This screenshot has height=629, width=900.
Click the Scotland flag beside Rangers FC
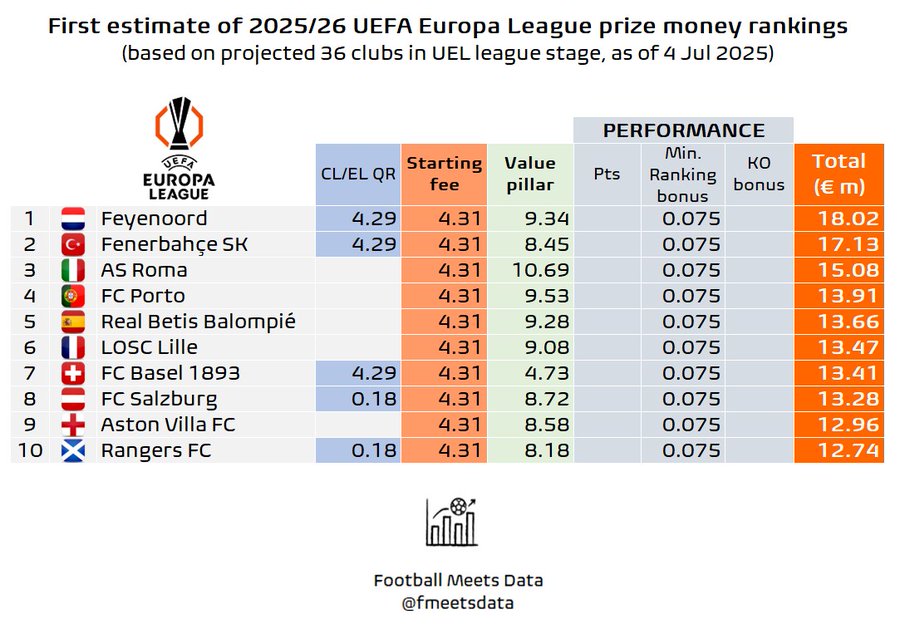click(x=73, y=451)
